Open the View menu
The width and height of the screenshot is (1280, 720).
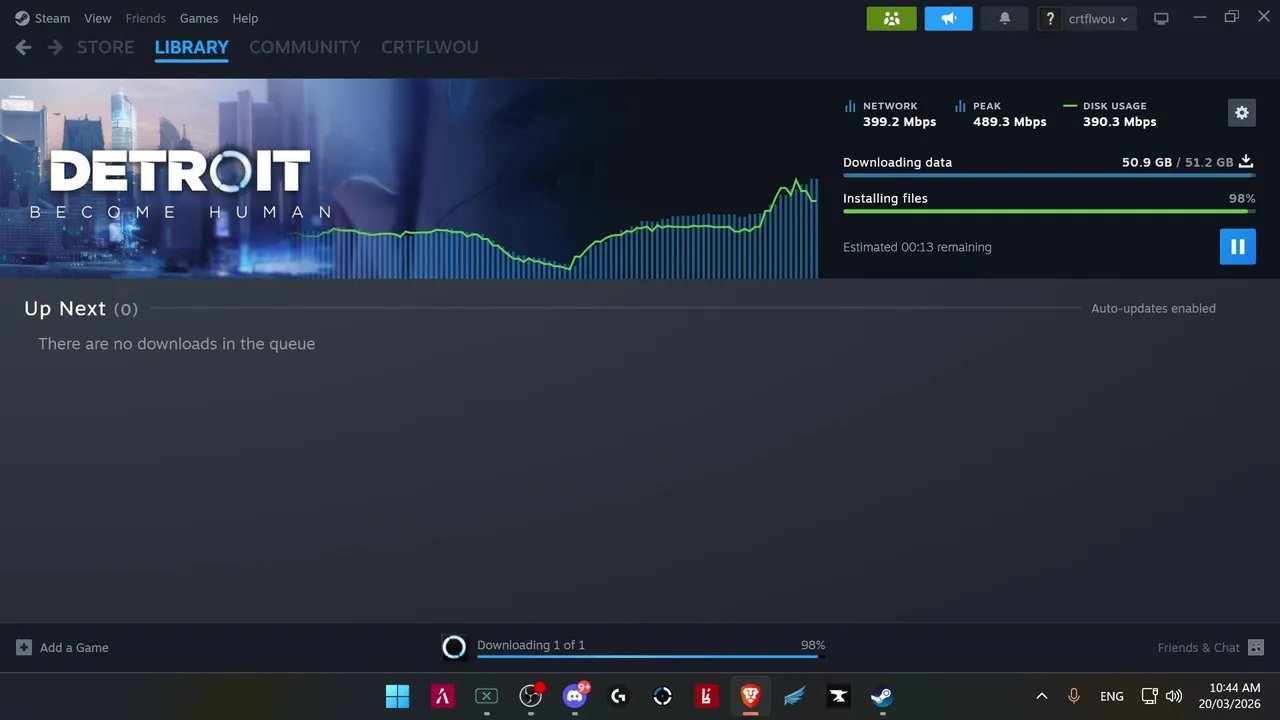coord(98,18)
